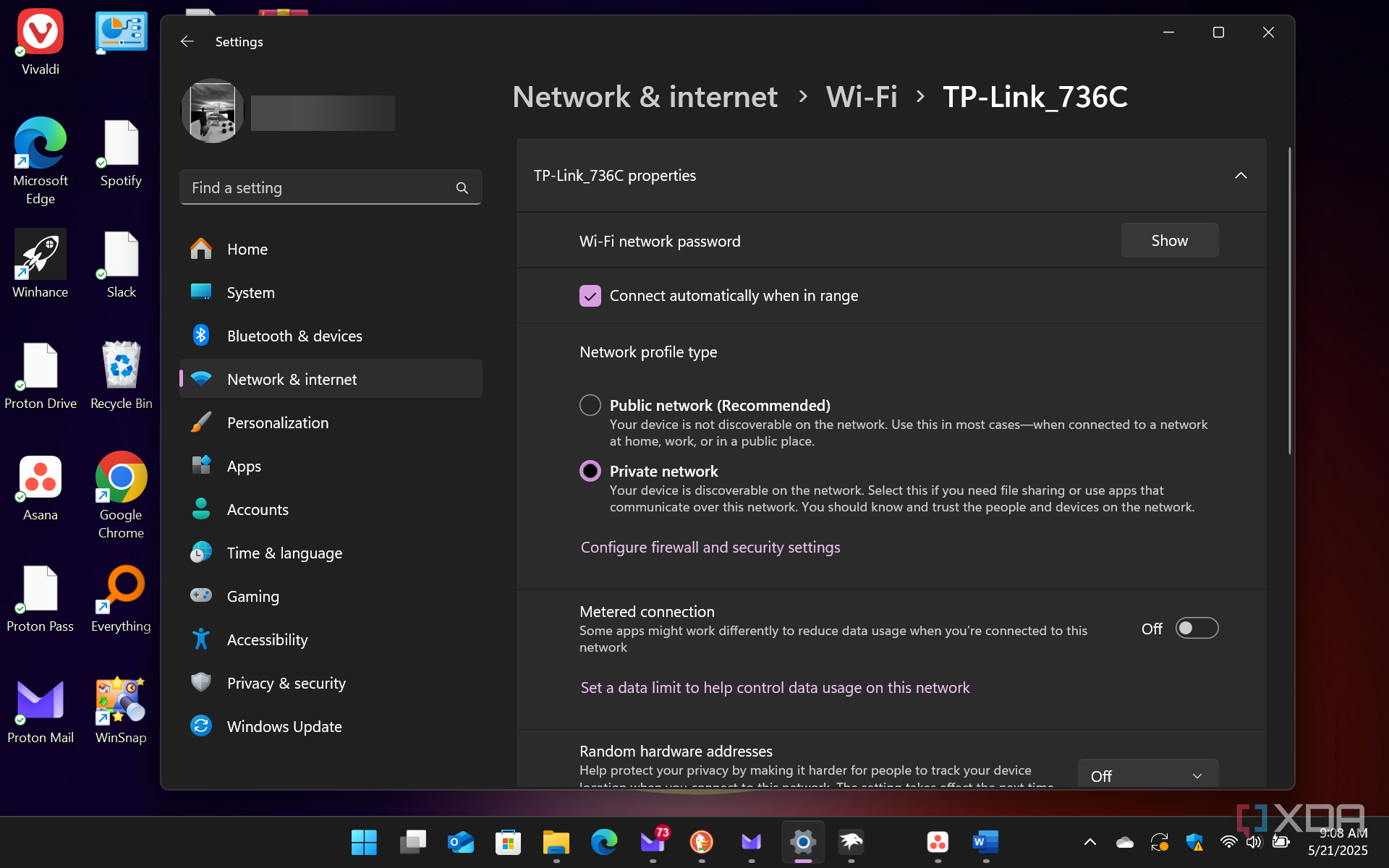The image size is (1389, 868).
Task: Select Public network (Recommended) radio button
Action: tap(590, 405)
